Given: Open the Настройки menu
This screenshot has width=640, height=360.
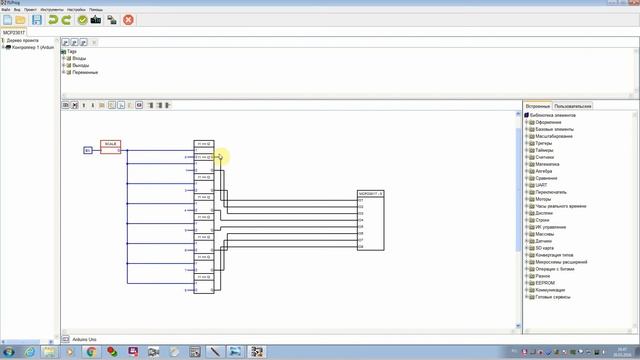Looking at the screenshot, I should coord(76,9).
